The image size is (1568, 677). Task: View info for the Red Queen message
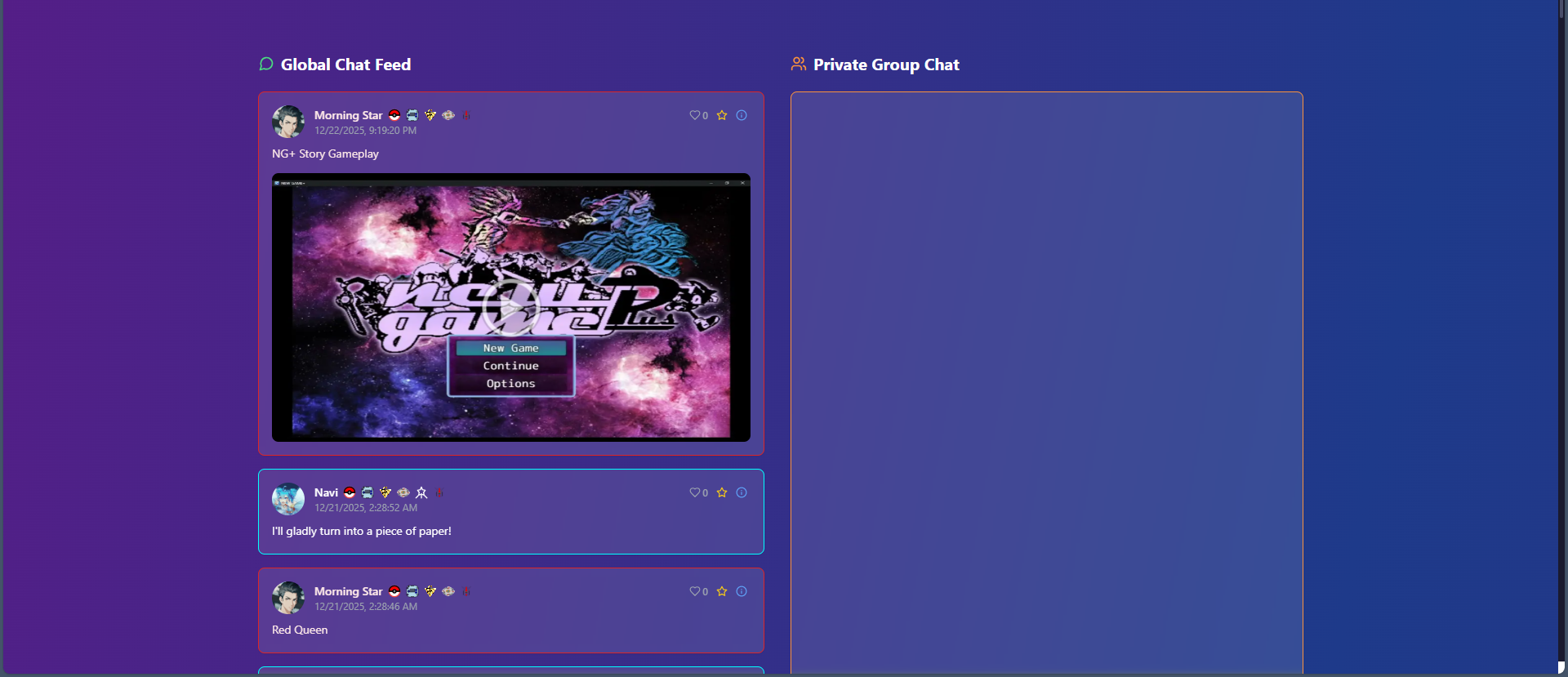742,591
